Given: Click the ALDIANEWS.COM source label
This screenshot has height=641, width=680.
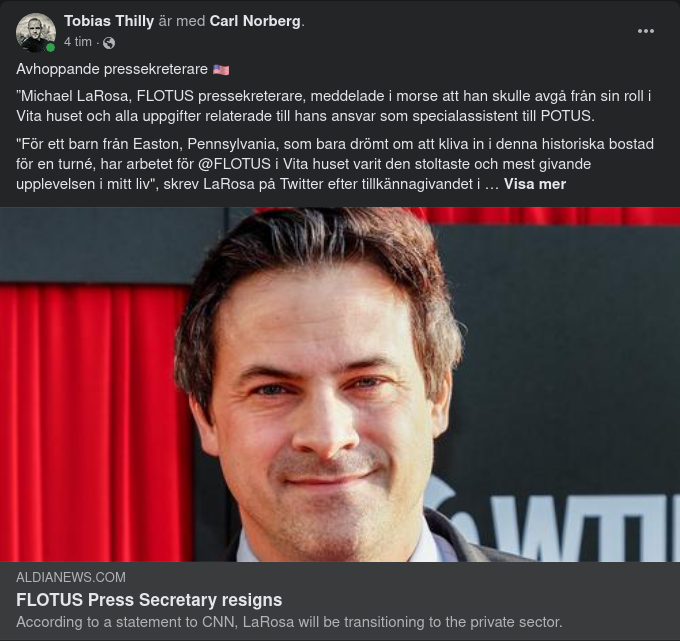Looking at the screenshot, I should [71, 577].
